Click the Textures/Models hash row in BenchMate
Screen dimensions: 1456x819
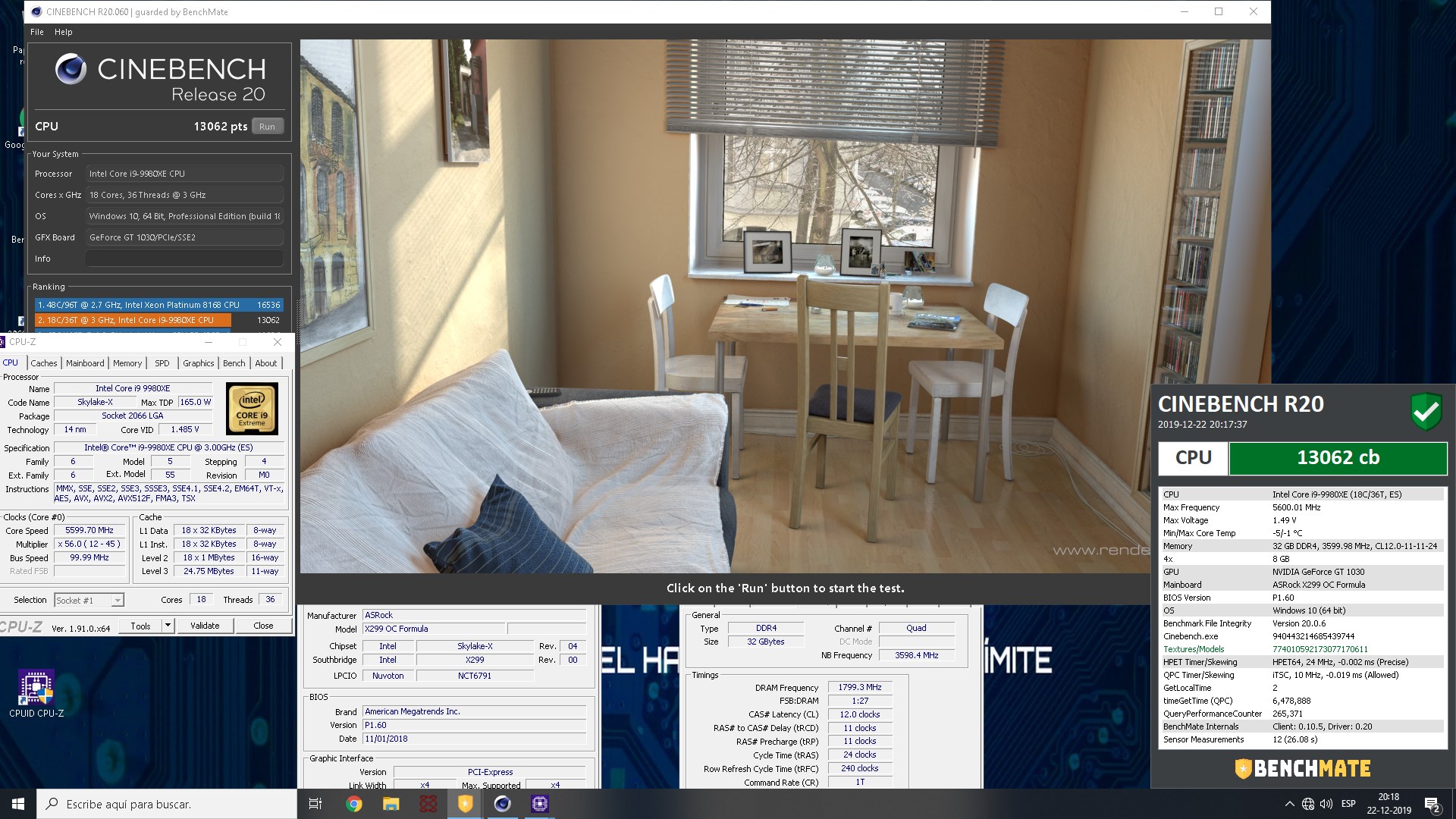pos(1302,649)
